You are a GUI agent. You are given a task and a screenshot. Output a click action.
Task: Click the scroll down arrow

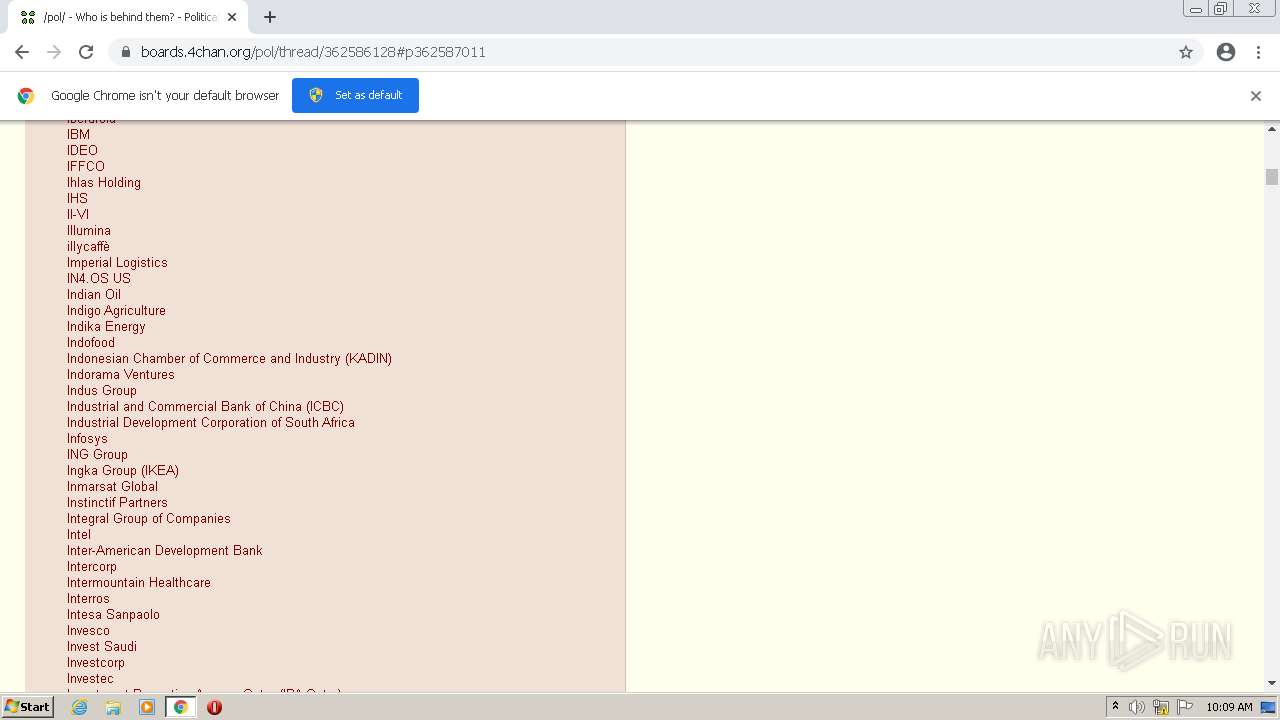coord(1272,683)
